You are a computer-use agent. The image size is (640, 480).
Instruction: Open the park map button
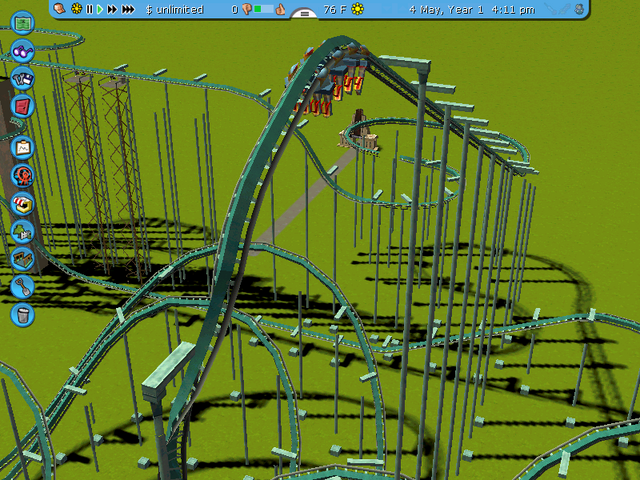coord(22,23)
